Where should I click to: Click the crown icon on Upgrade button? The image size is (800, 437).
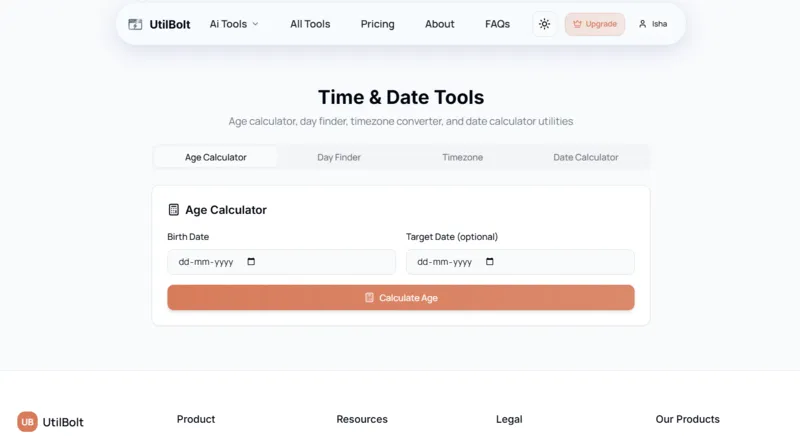577,24
